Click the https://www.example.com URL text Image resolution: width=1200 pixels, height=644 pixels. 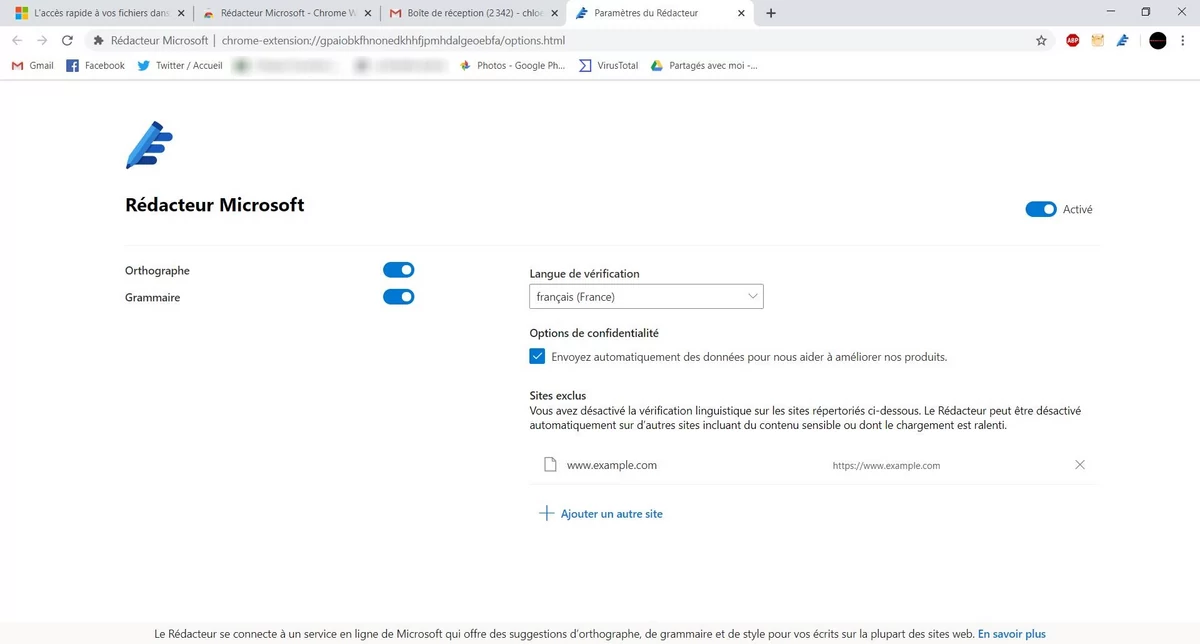886,466
